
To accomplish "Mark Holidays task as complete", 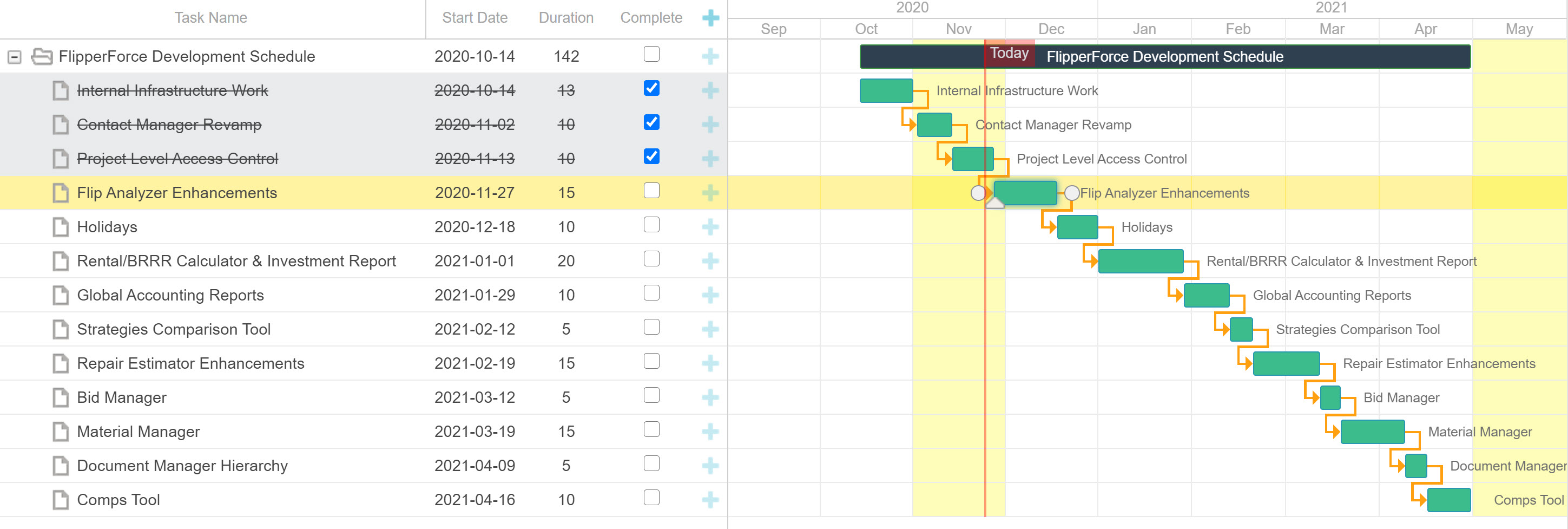I will pyautogui.click(x=651, y=225).
